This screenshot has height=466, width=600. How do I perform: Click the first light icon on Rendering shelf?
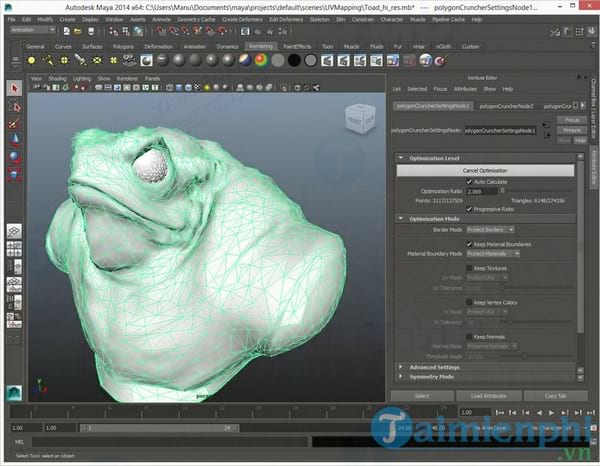30,61
